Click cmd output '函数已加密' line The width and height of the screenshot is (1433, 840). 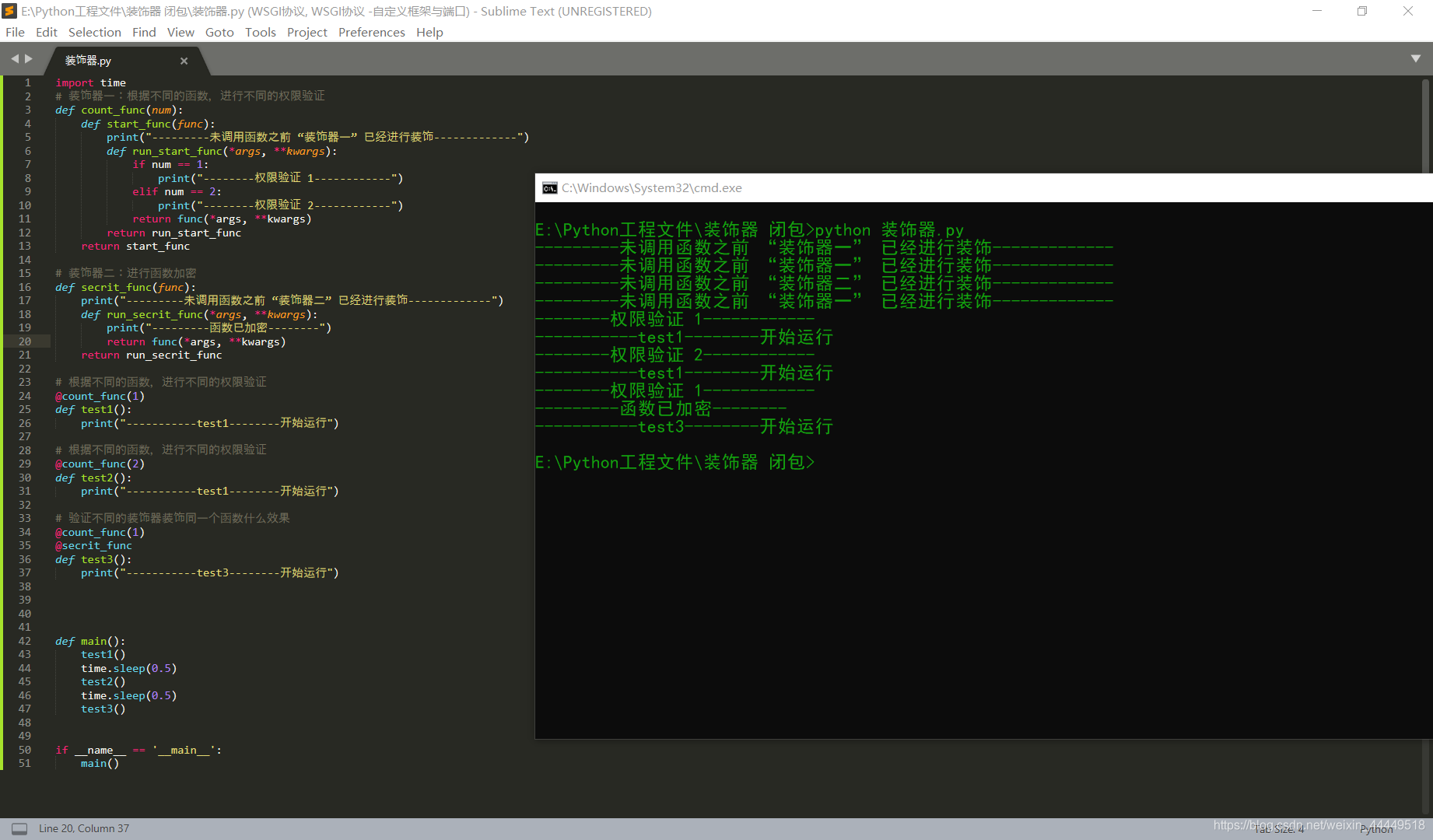click(660, 408)
